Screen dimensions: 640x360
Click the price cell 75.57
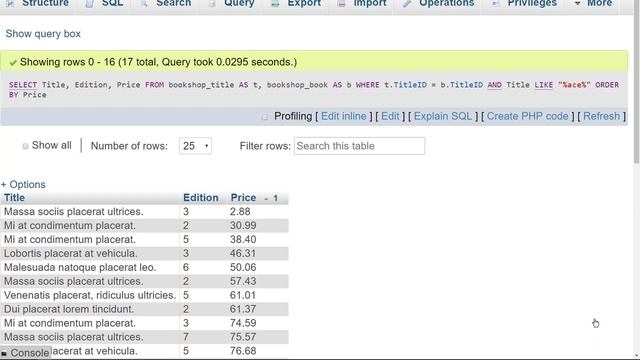[x=243, y=337]
